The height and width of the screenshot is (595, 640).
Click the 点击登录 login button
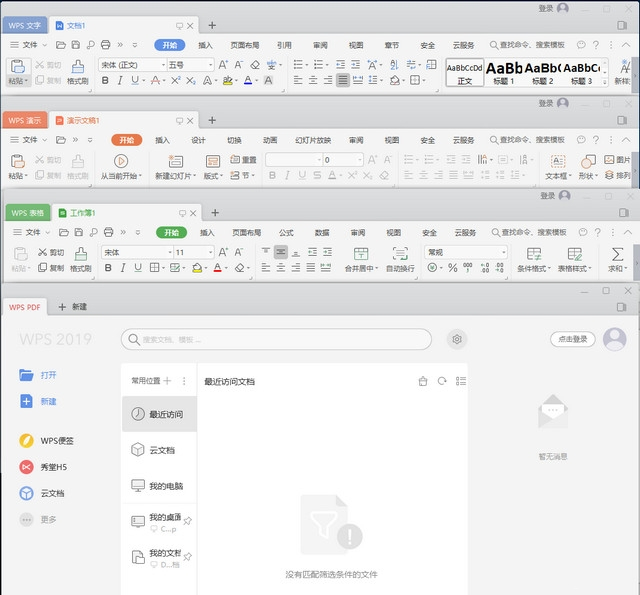(x=572, y=339)
